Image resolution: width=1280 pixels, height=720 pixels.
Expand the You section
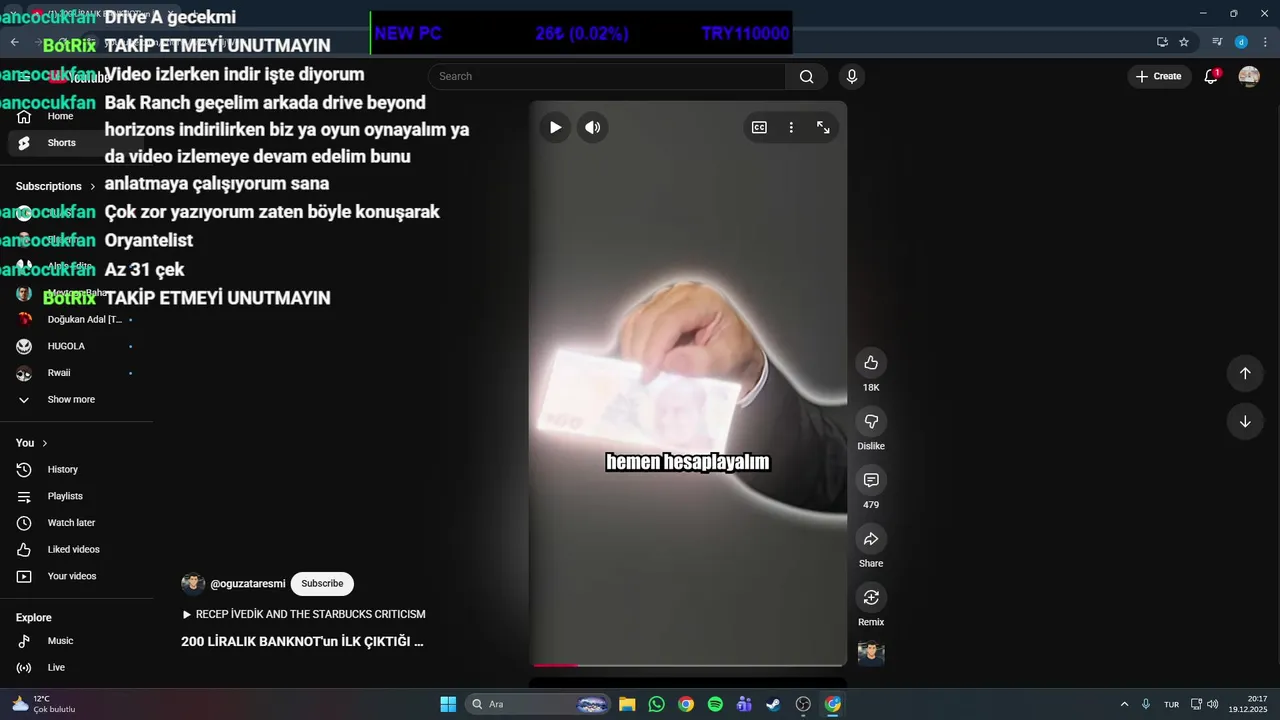click(x=32, y=443)
